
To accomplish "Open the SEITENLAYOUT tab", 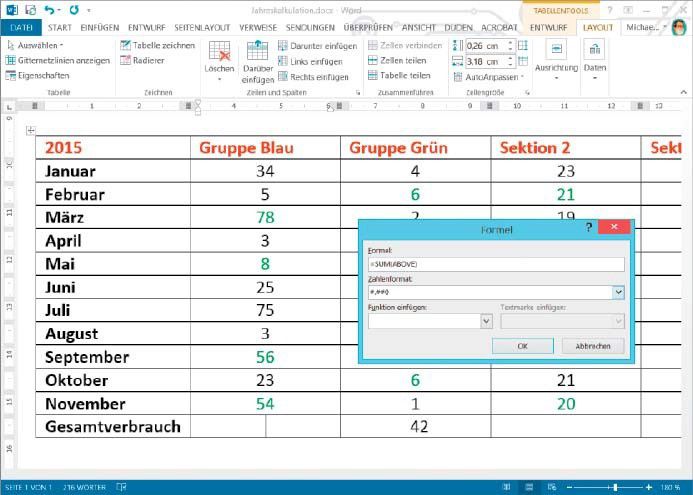I will [202, 27].
